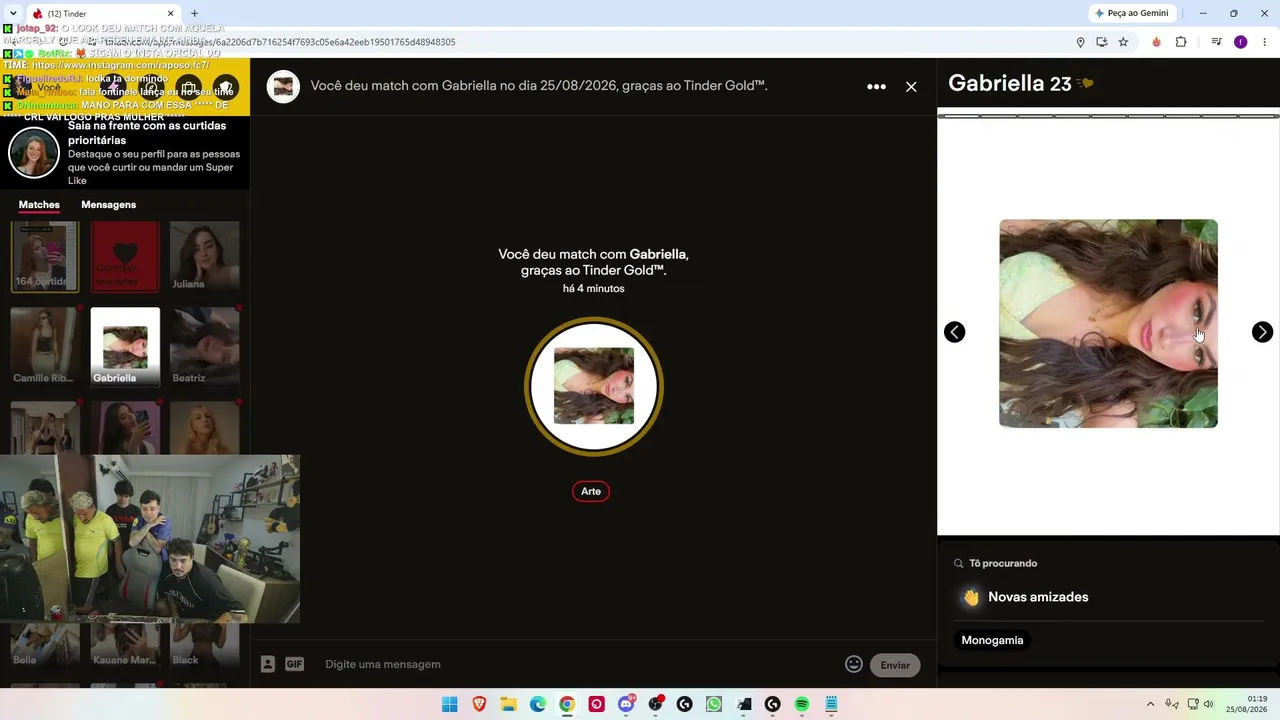
Task: Open the Camille match thumbnail
Action: coord(45,347)
